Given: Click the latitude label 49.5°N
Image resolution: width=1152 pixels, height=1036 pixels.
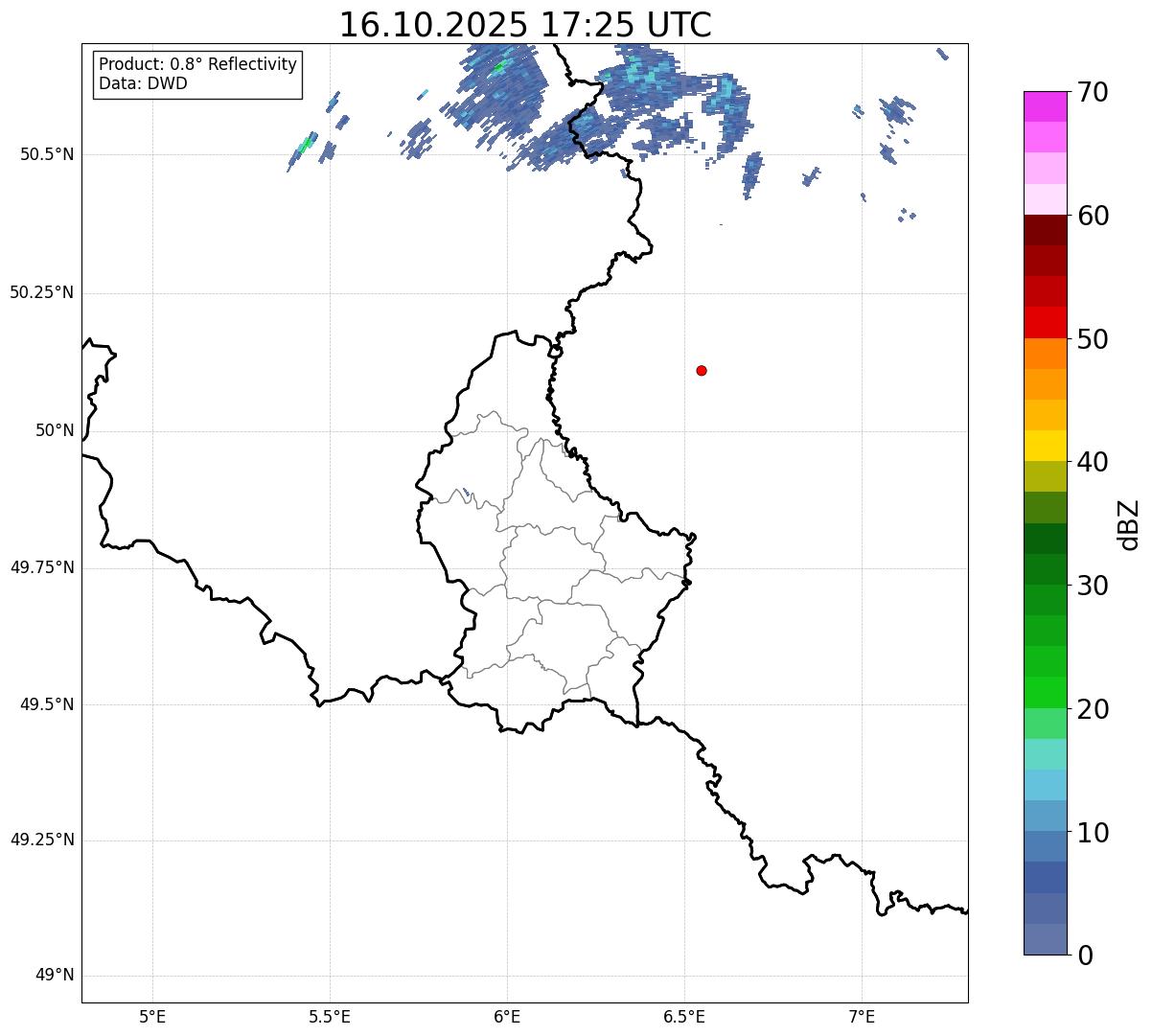Looking at the screenshot, I should pos(47,704).
